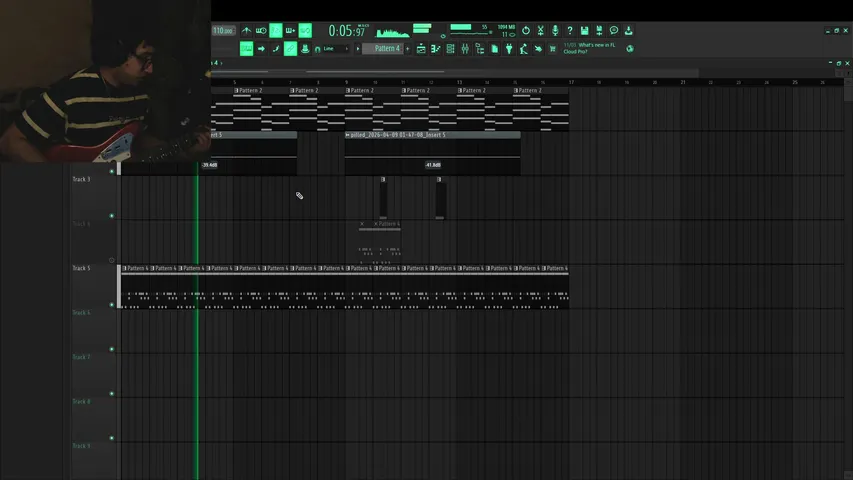
Task: Click the playlist horizontal scrollbar
Action: [455, 72]
